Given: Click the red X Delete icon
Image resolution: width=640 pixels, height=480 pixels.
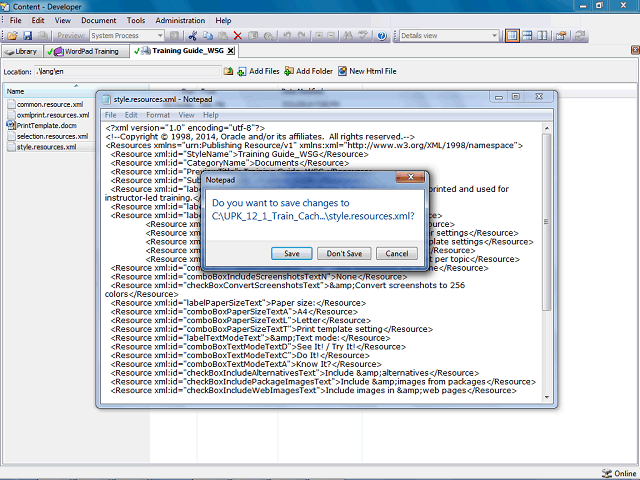Looking at the screenshot, I should [238, 36].
